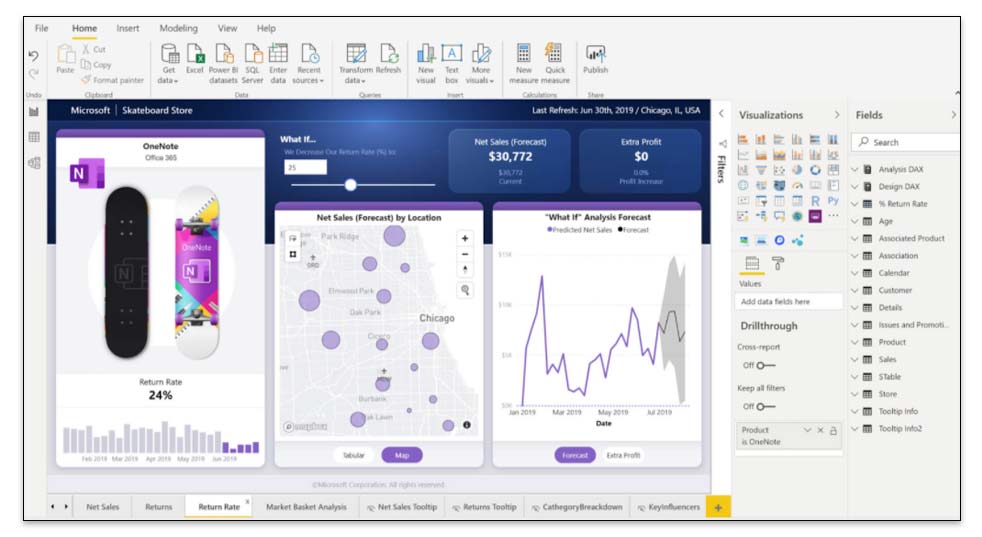Screen dimensions: 982x537
Task: Click the New measure icon
Action: coord(524,54)
